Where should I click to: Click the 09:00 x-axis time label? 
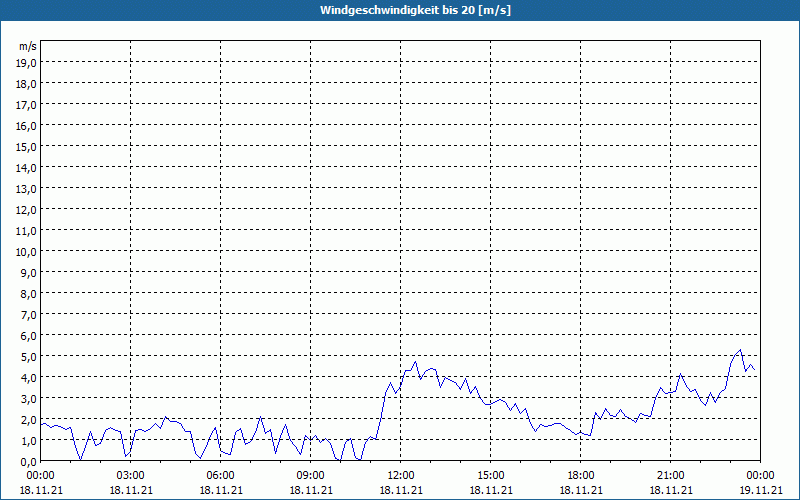point(311,475)
